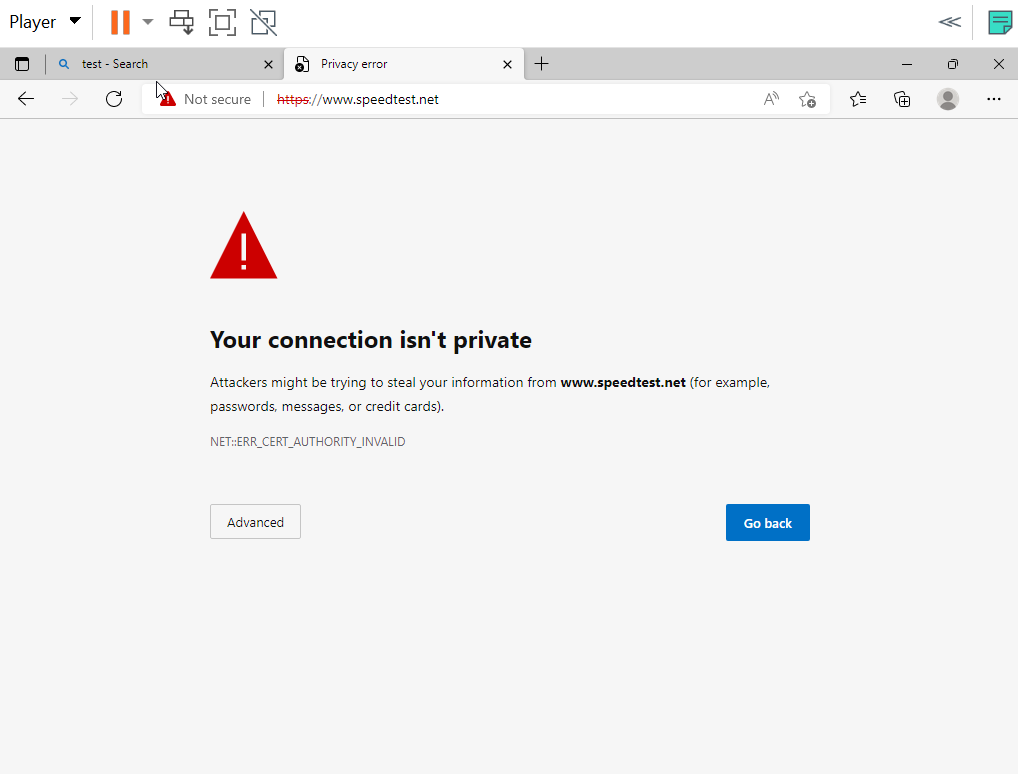Screen dimensions: 1018x774
Task: Click the bold www.speedtest.net text
Action: click(623, 382)
